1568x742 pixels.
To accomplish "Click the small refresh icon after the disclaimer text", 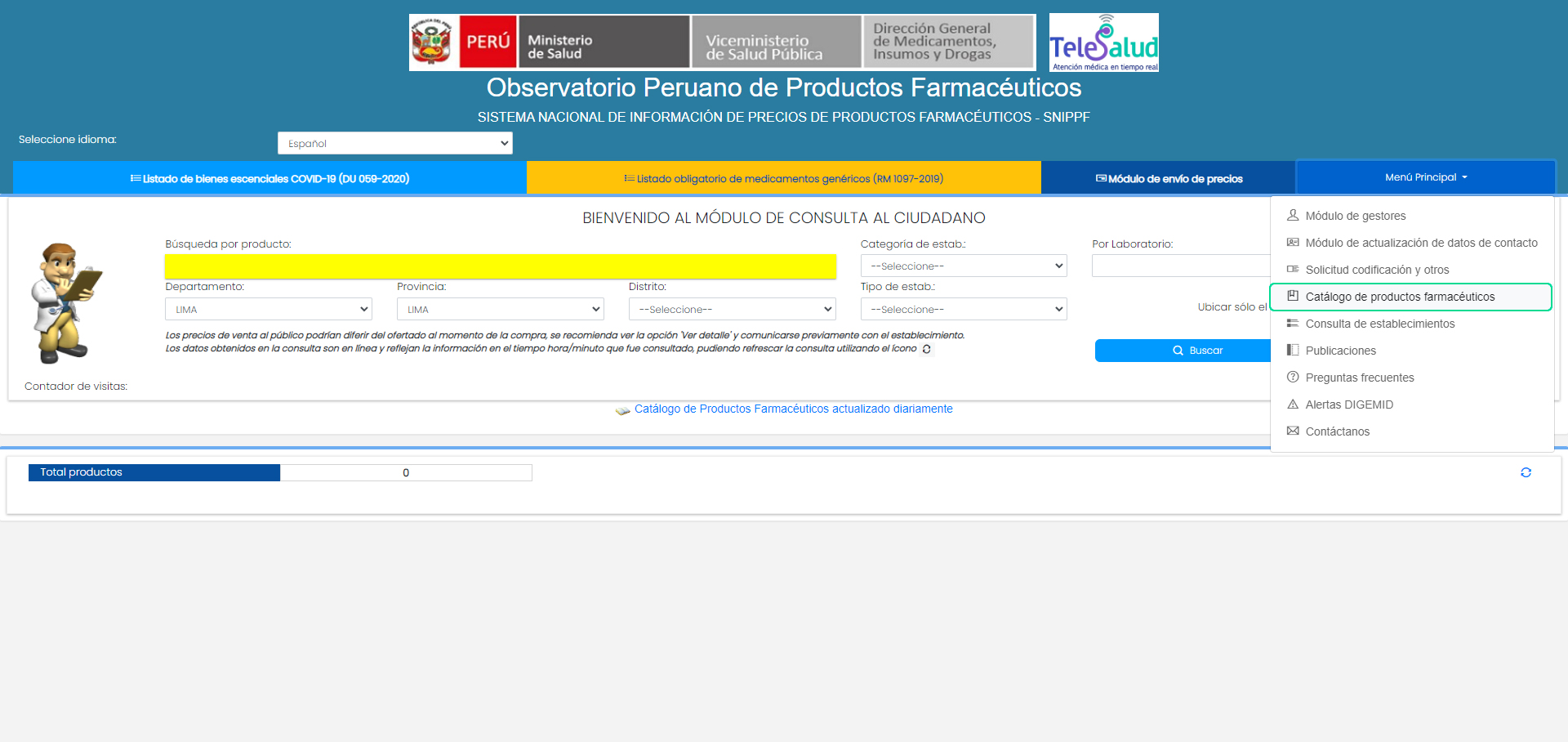I will tap(926, 349).
